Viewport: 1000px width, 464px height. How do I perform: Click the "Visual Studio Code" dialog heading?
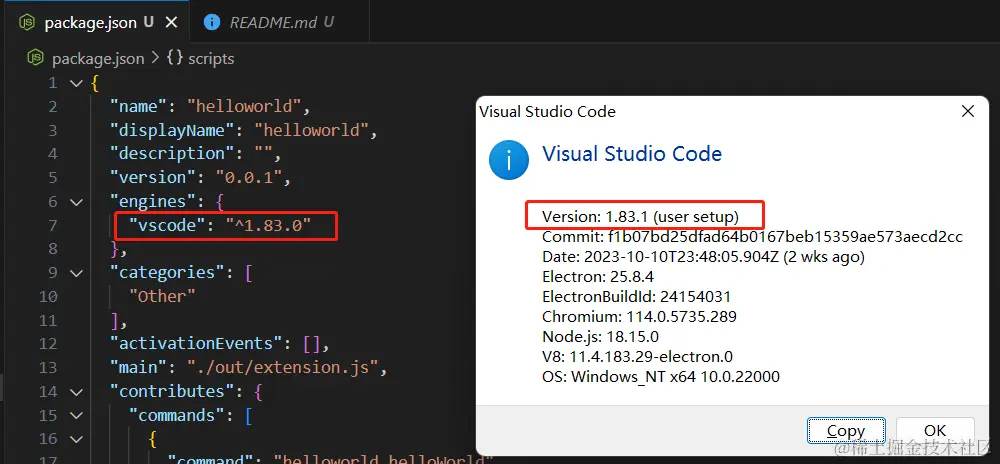pyautogui.click(x=631, y=154)
